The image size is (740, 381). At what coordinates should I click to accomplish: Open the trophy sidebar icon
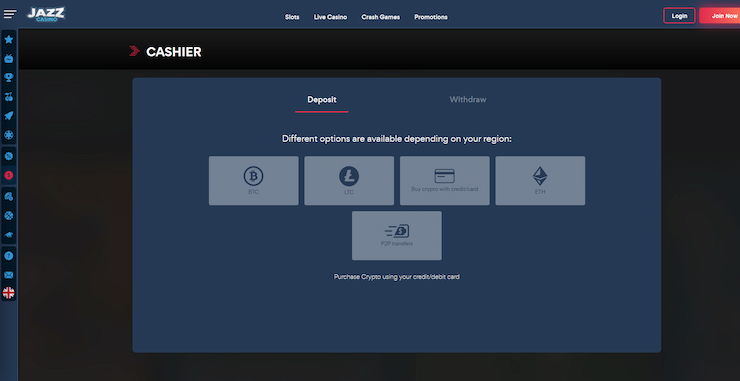pos(8,77)
